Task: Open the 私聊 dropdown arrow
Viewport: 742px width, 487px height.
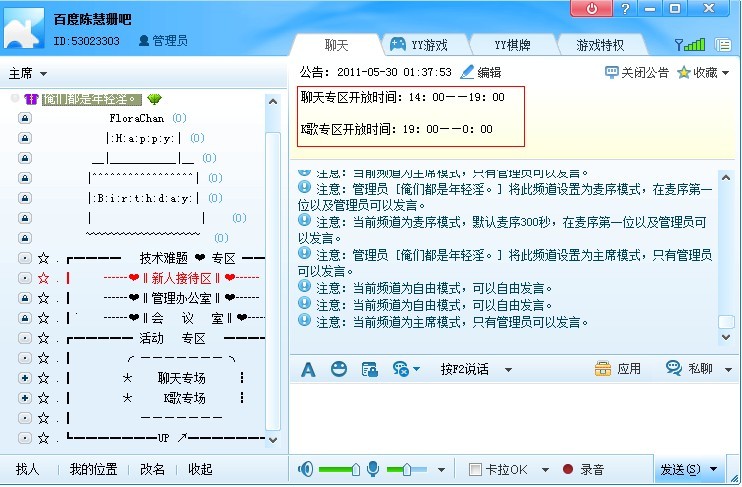Action: click(x=728, y=369)
